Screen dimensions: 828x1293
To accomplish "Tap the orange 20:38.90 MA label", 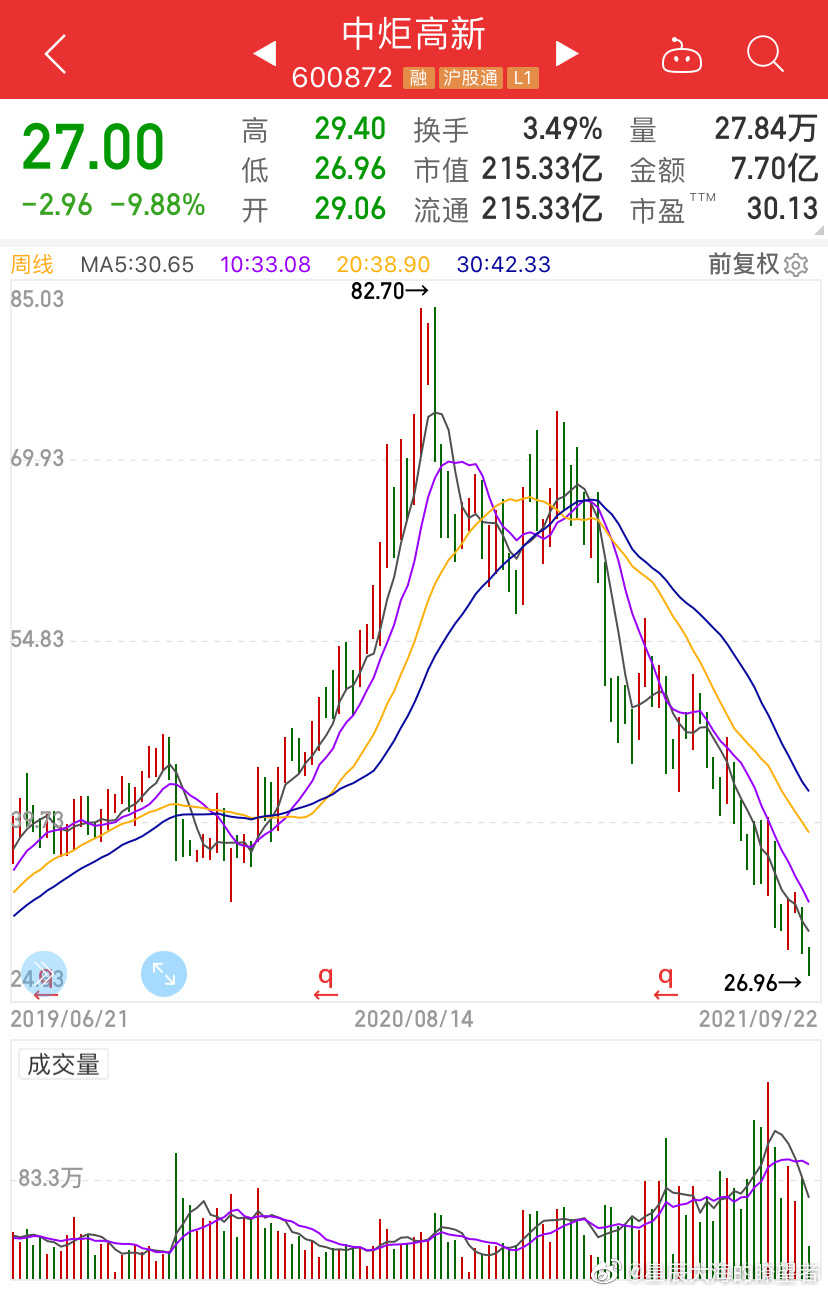I will (383, 265).
